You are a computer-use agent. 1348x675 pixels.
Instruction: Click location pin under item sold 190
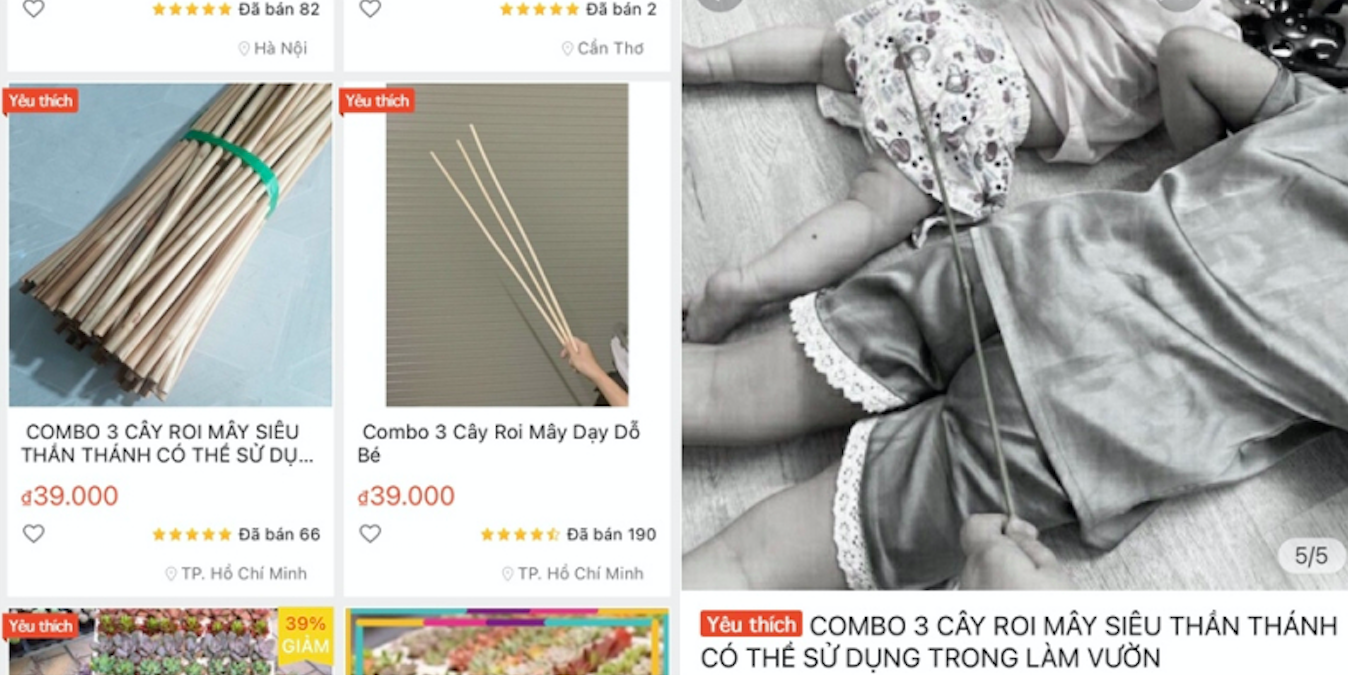point(507,574)
